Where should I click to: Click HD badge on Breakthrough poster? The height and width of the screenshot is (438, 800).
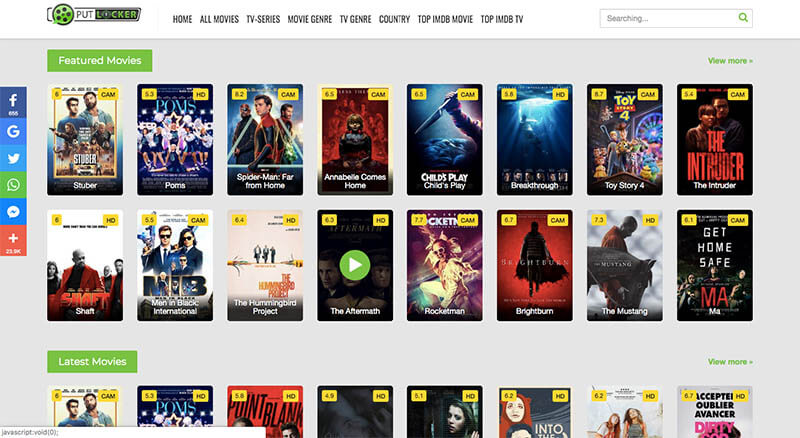click(560, 94)
